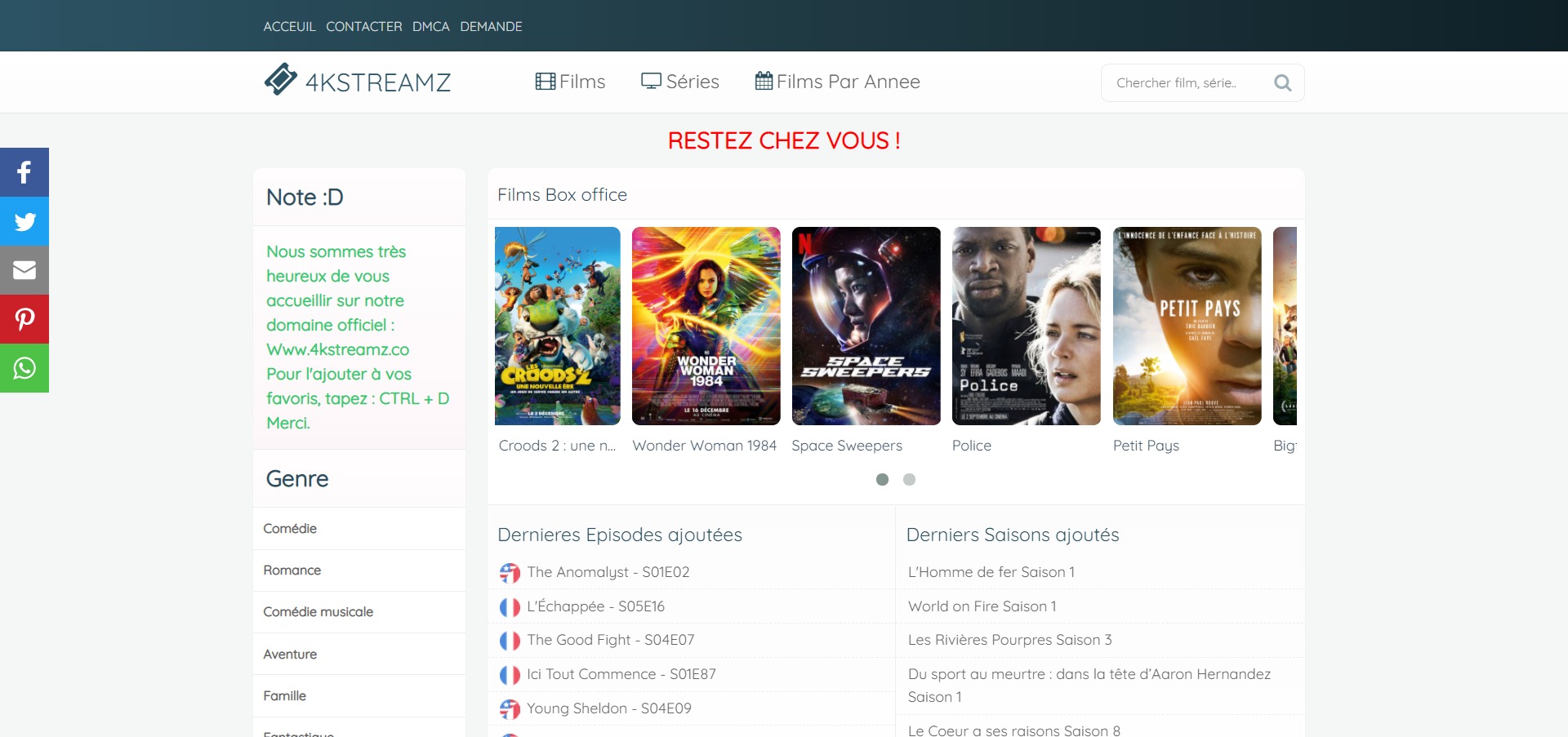Image resolution: width=1568 pixels, height=737 pixels.
Task: Open the Séries menu
Action: 679,82
